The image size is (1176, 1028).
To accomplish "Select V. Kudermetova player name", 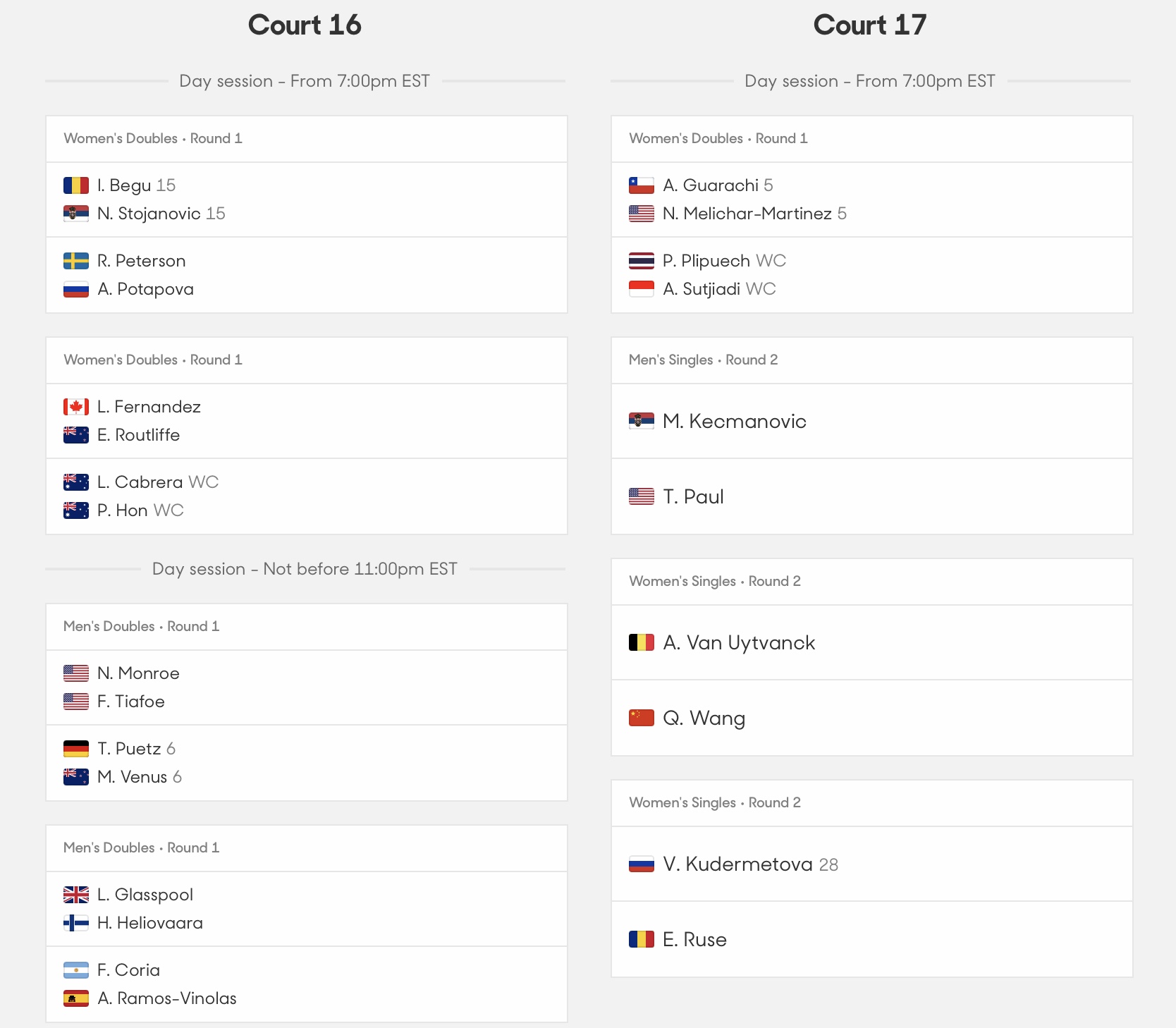I will [x=737, y=864].
